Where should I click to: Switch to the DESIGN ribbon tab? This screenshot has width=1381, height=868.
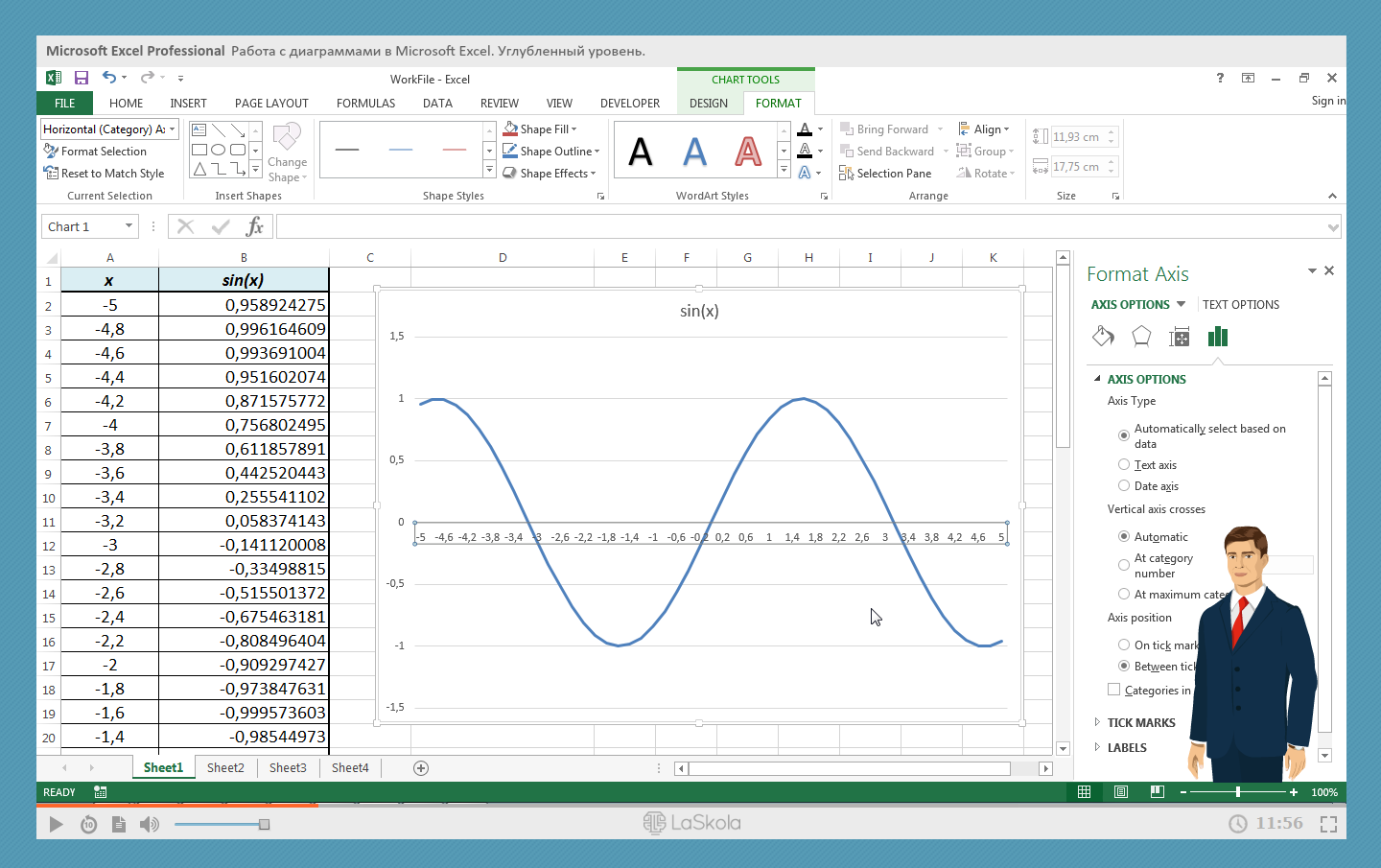pyautogui.click(x=708, y=104)
